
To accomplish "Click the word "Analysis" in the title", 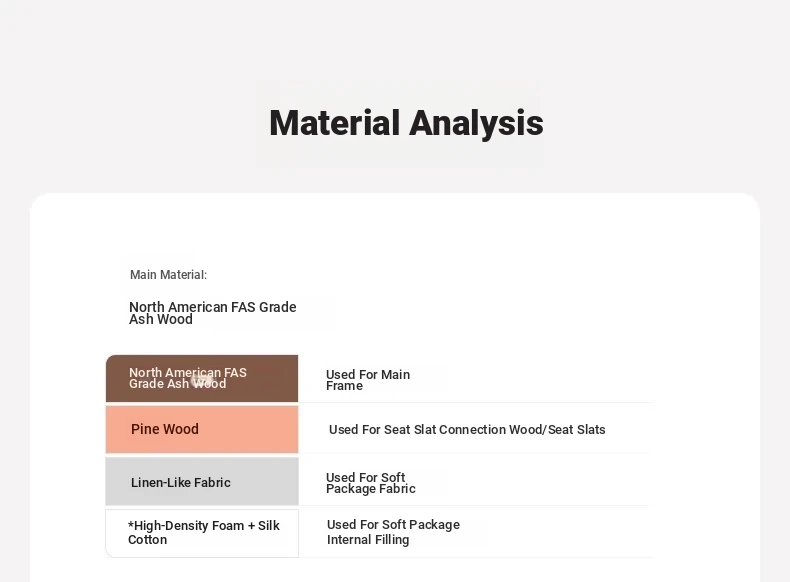I will (476, 124).
